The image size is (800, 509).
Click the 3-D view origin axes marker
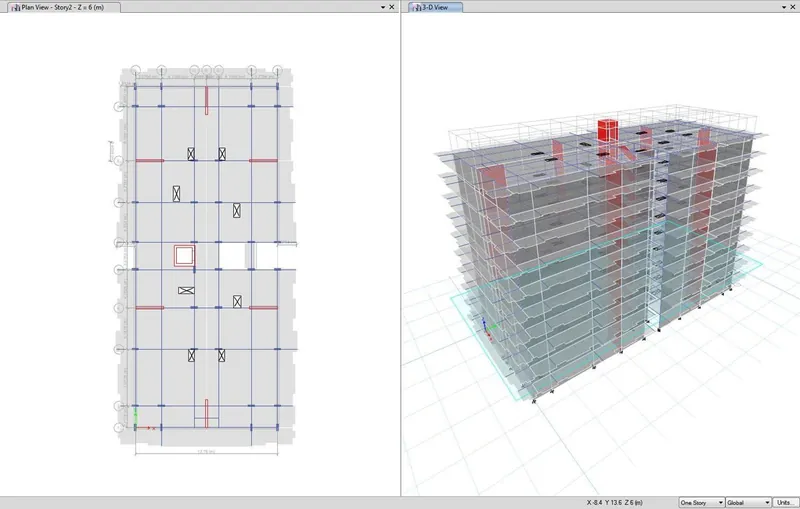487,329
